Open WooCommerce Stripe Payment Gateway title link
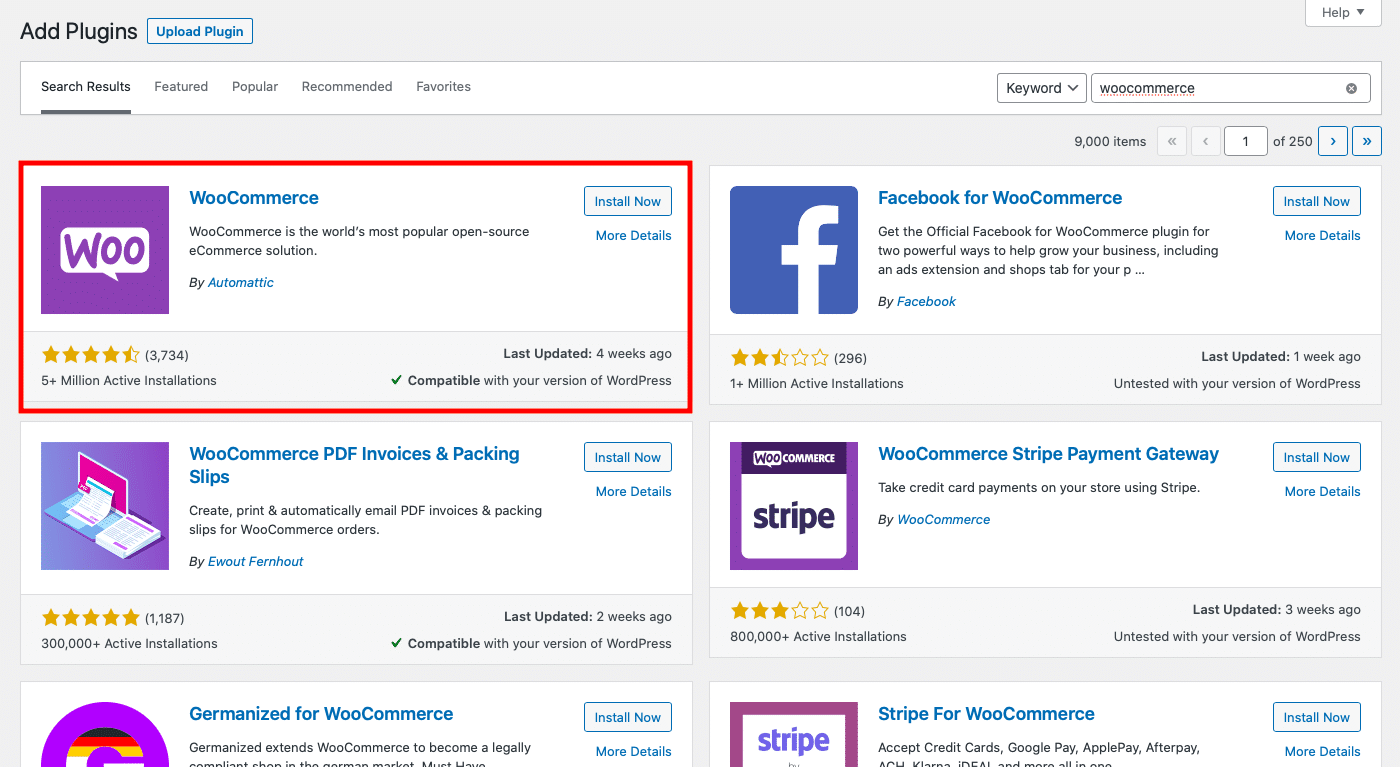 (1048, 454)
